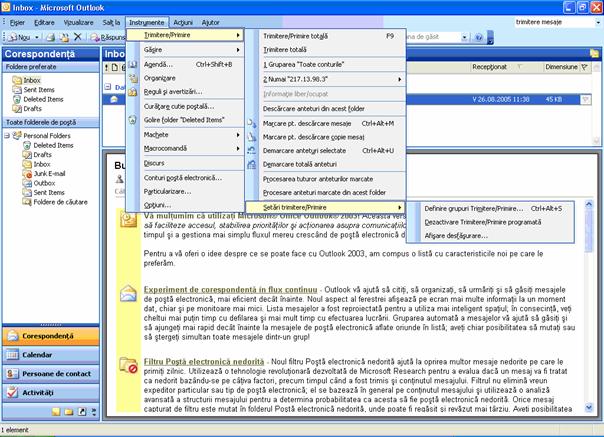
Task: Open the Notes icon in navigation pane
Action: pos(57,411)
